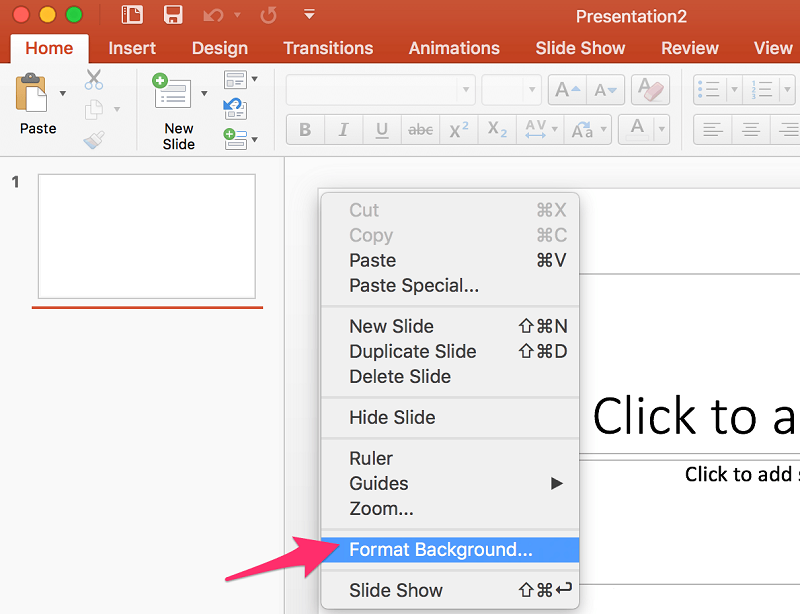Select slide 1 thumbnail

[146, 236]
